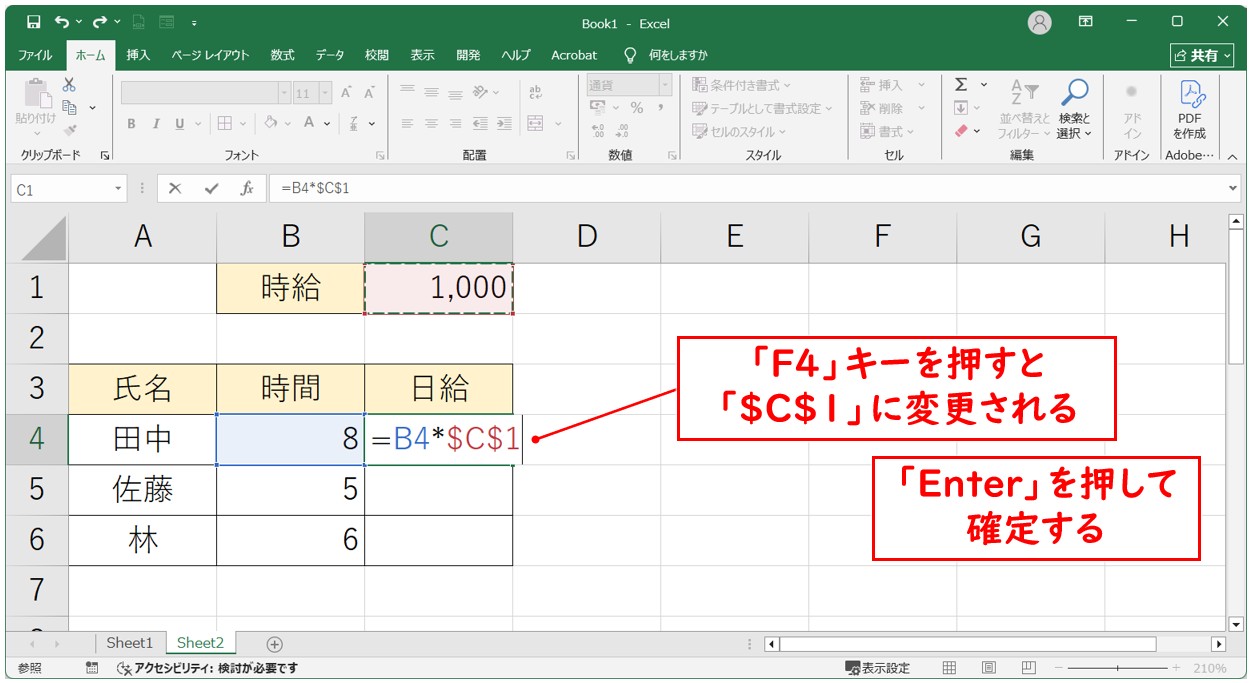Click the 共有 share button
Viewport: 1251px width, 683px height.
(1203, 56)
